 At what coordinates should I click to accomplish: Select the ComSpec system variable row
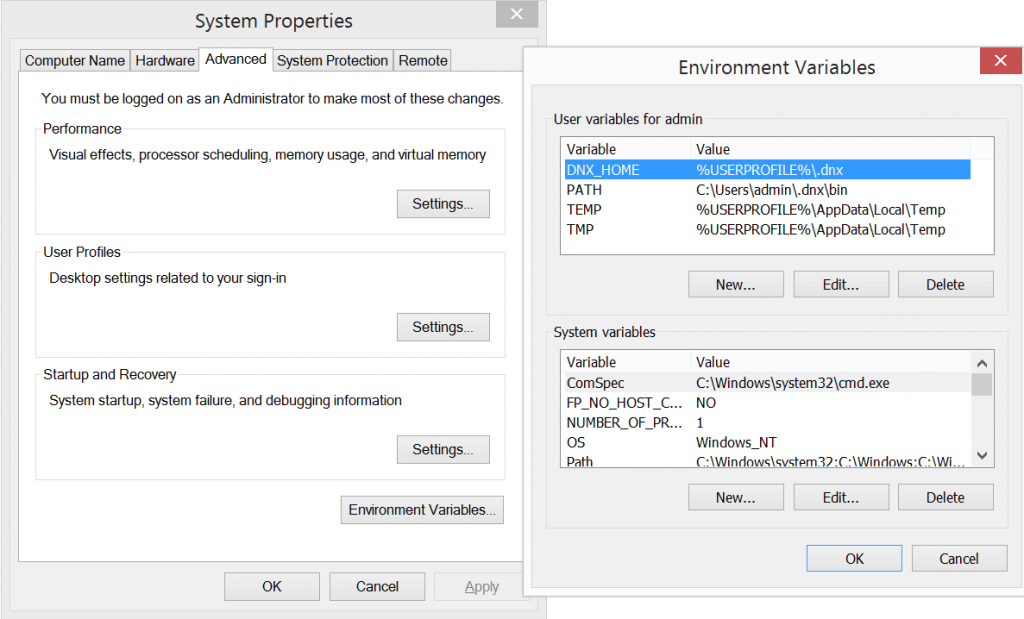767,383
